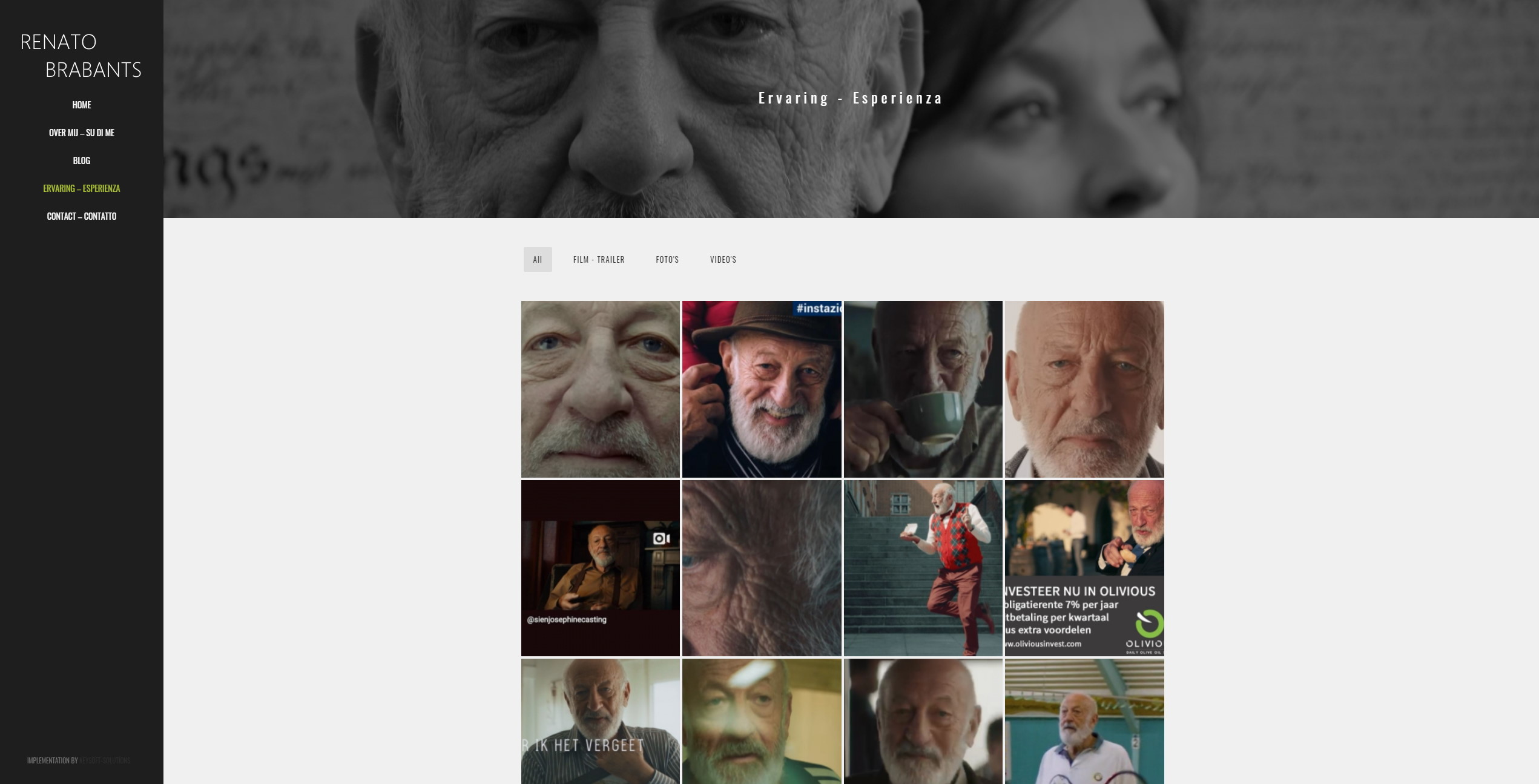Image resolution: width=1539 pixels, height=784 pixels.
Task: Click the camera icon on the casting thumbnail
Action: [x=661, y=538]
